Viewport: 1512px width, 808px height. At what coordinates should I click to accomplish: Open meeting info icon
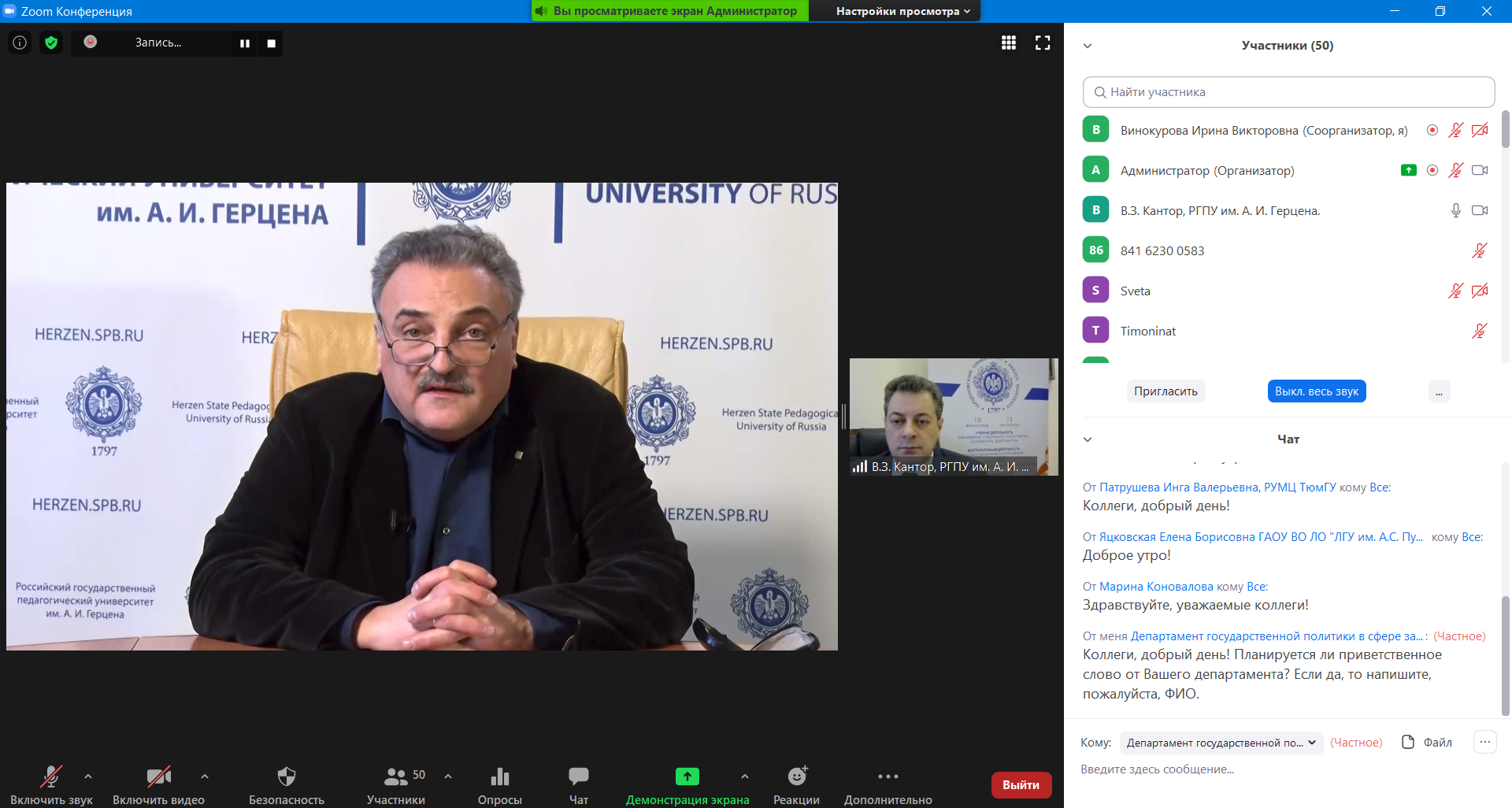[x=20, y=43]
